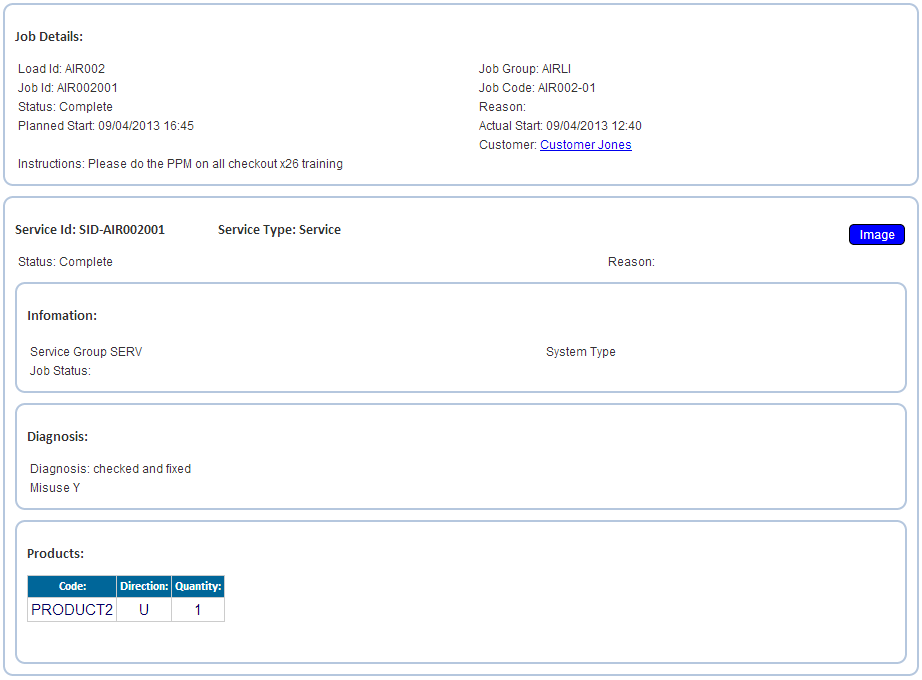Click the Load Id AIR002 text
This screenshot has height=680, width=922.
(61, 69)
